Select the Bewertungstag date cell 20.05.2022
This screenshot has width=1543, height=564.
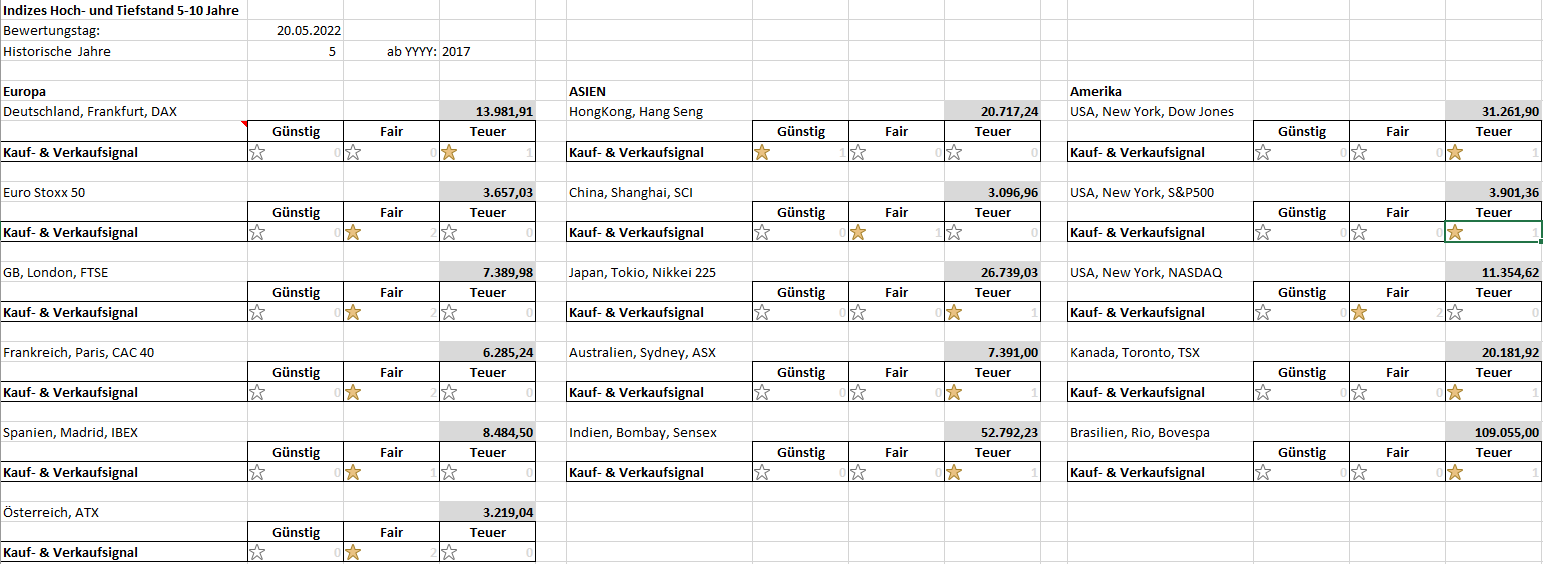click(x=295, y=31)
